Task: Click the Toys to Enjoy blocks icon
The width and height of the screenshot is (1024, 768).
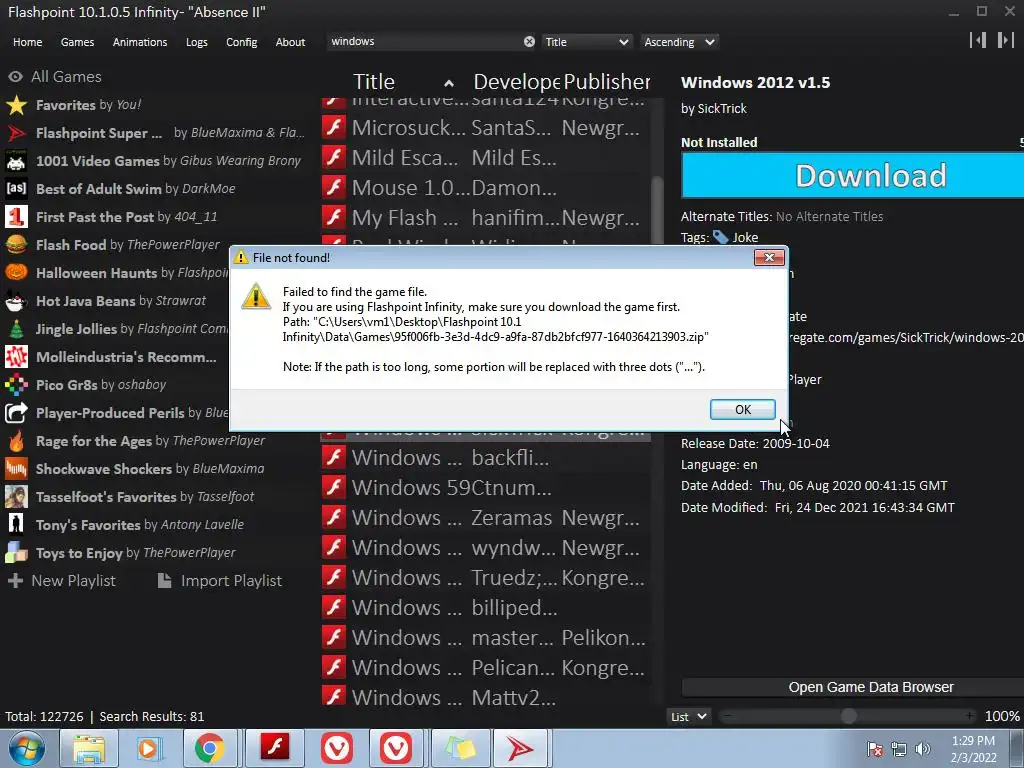Action: [x=16, y=553]
